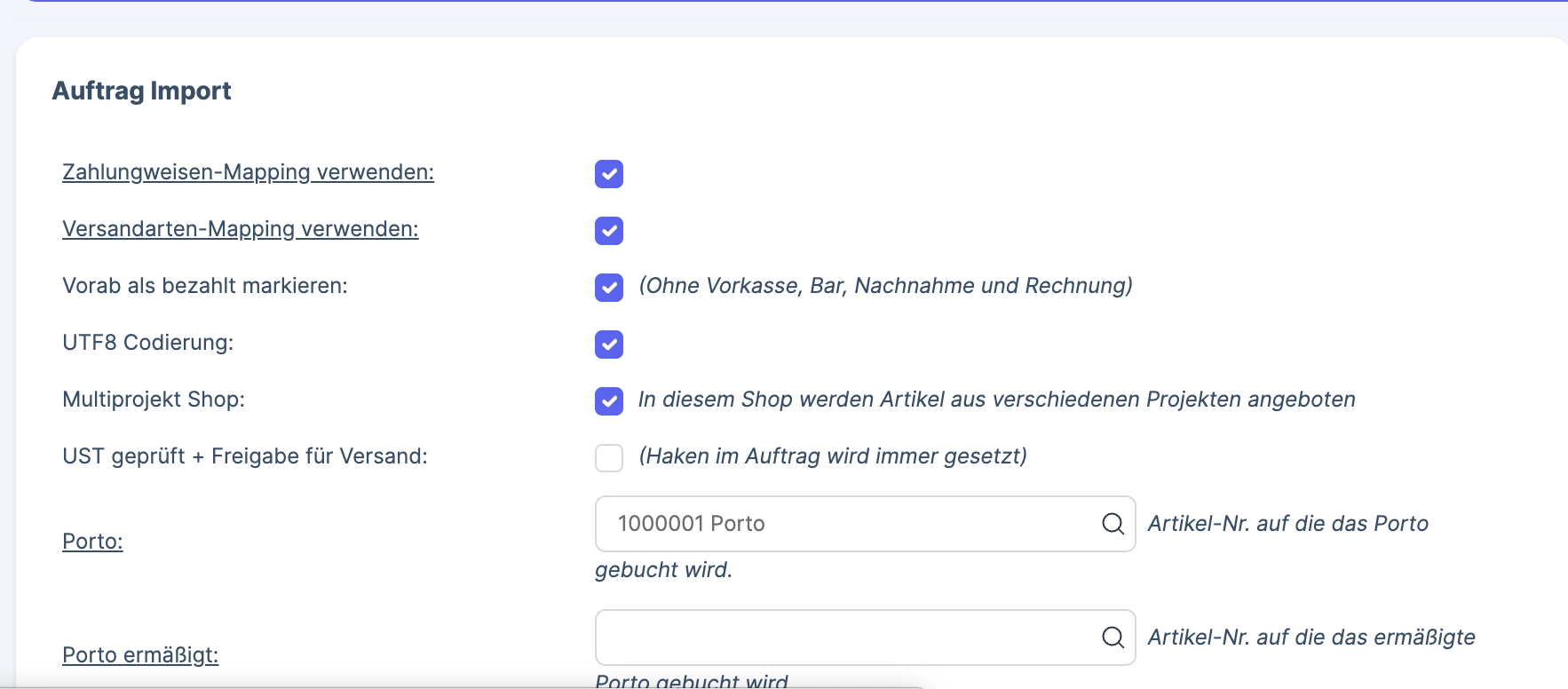Follow the Porto label link
This screenshot has height=689, width=1568.
[x=92, y=542]
